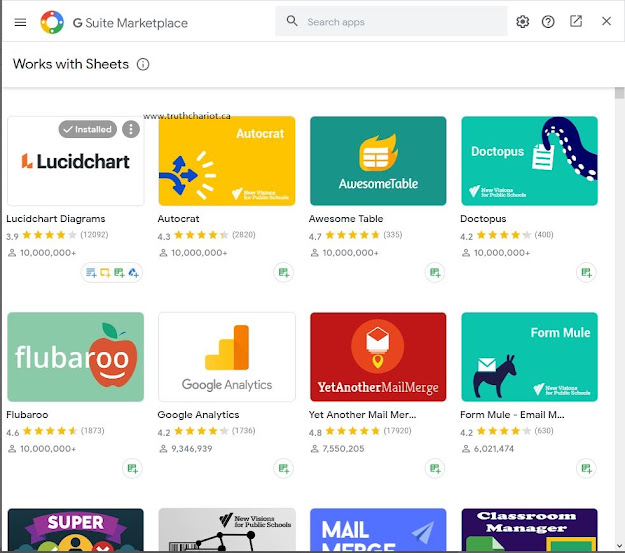Click the Installed badge on Lucidchart
This screenshot has height=553, width=625.
tap(88, 129)
